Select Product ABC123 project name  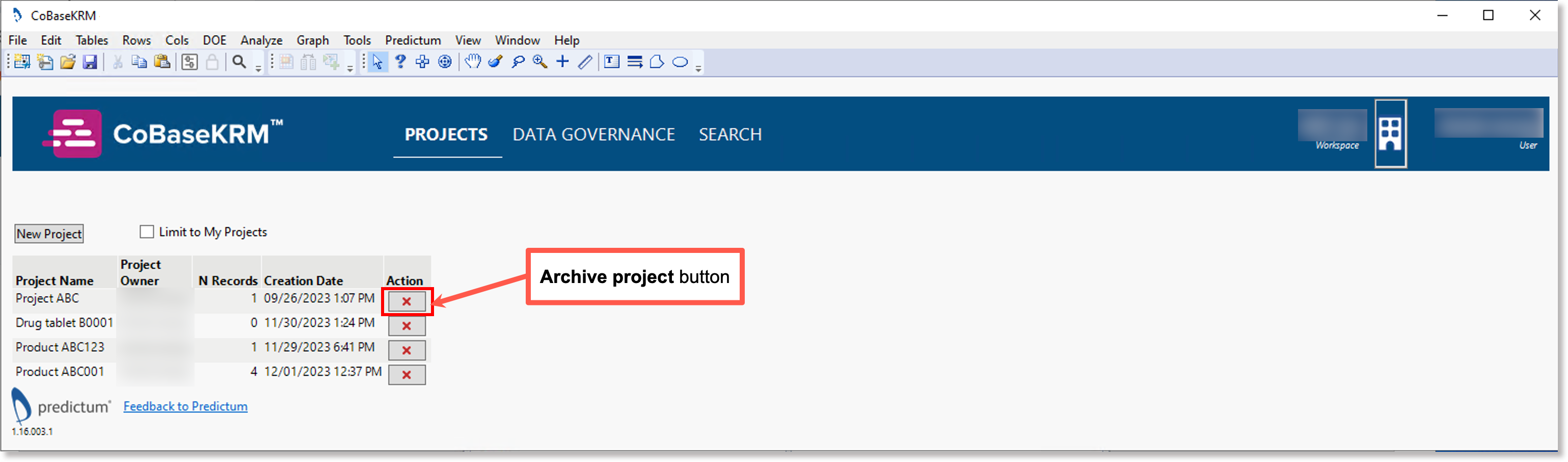[x=60, y=347]
